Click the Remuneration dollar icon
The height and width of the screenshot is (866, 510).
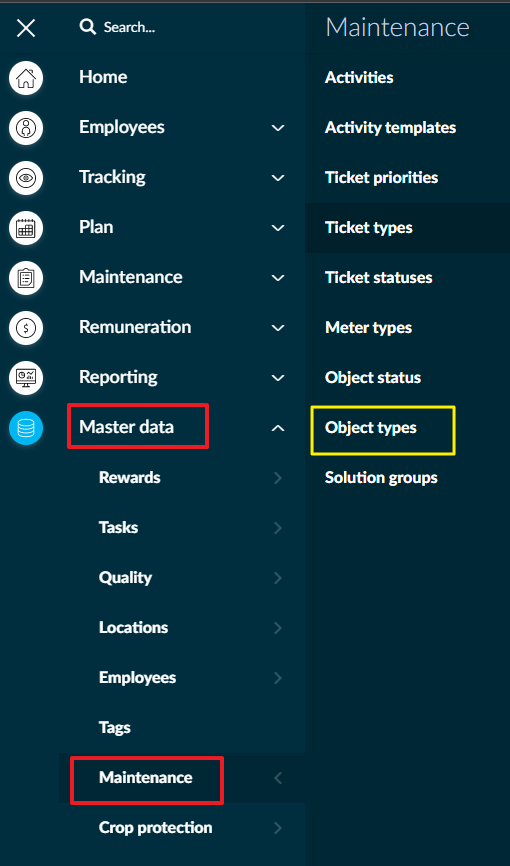click(x=26, y=328)
